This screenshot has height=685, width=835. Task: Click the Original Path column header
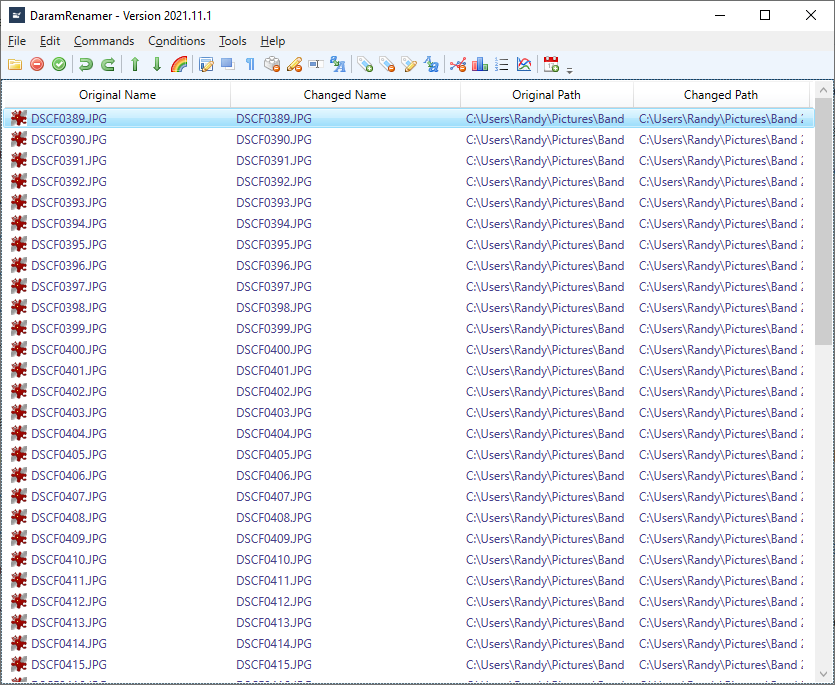546,95
